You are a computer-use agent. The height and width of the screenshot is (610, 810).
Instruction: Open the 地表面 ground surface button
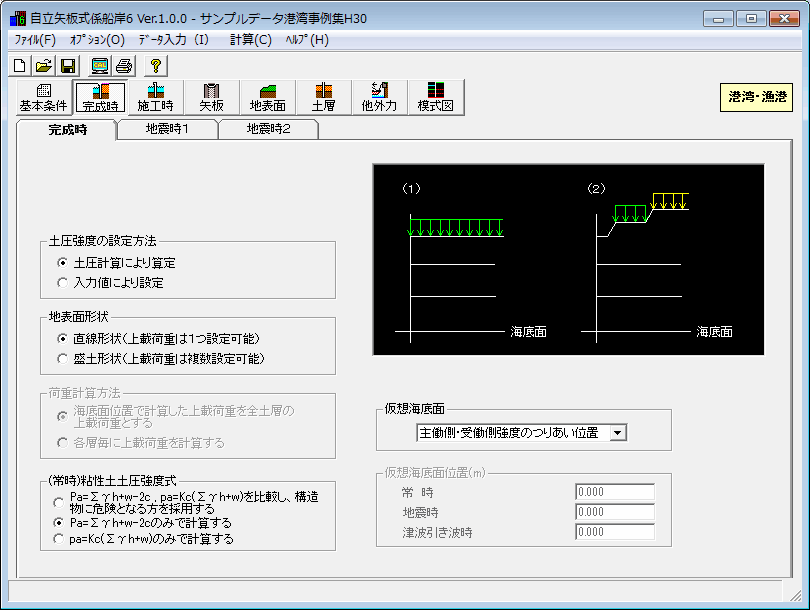(x=268, y=97)
